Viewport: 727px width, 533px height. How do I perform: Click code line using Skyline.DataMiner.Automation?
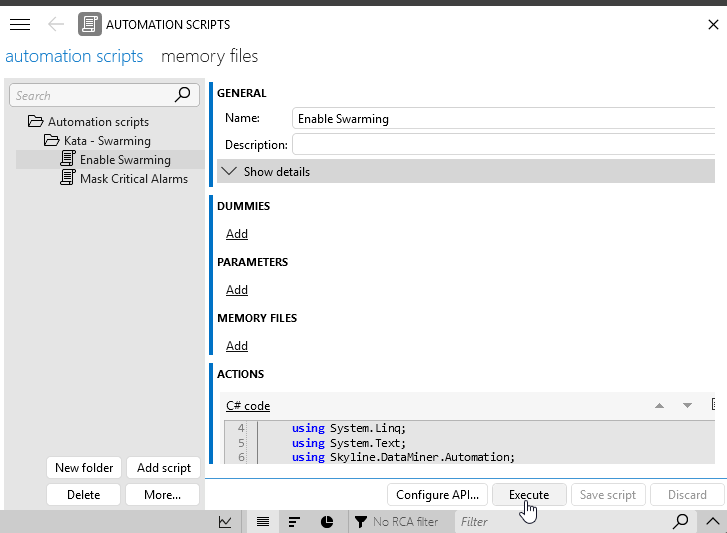point(403,457)
